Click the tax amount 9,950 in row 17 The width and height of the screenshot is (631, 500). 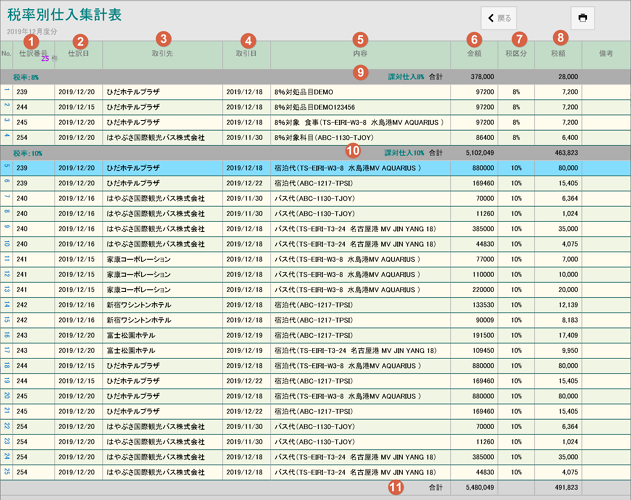tap(570, 351)
